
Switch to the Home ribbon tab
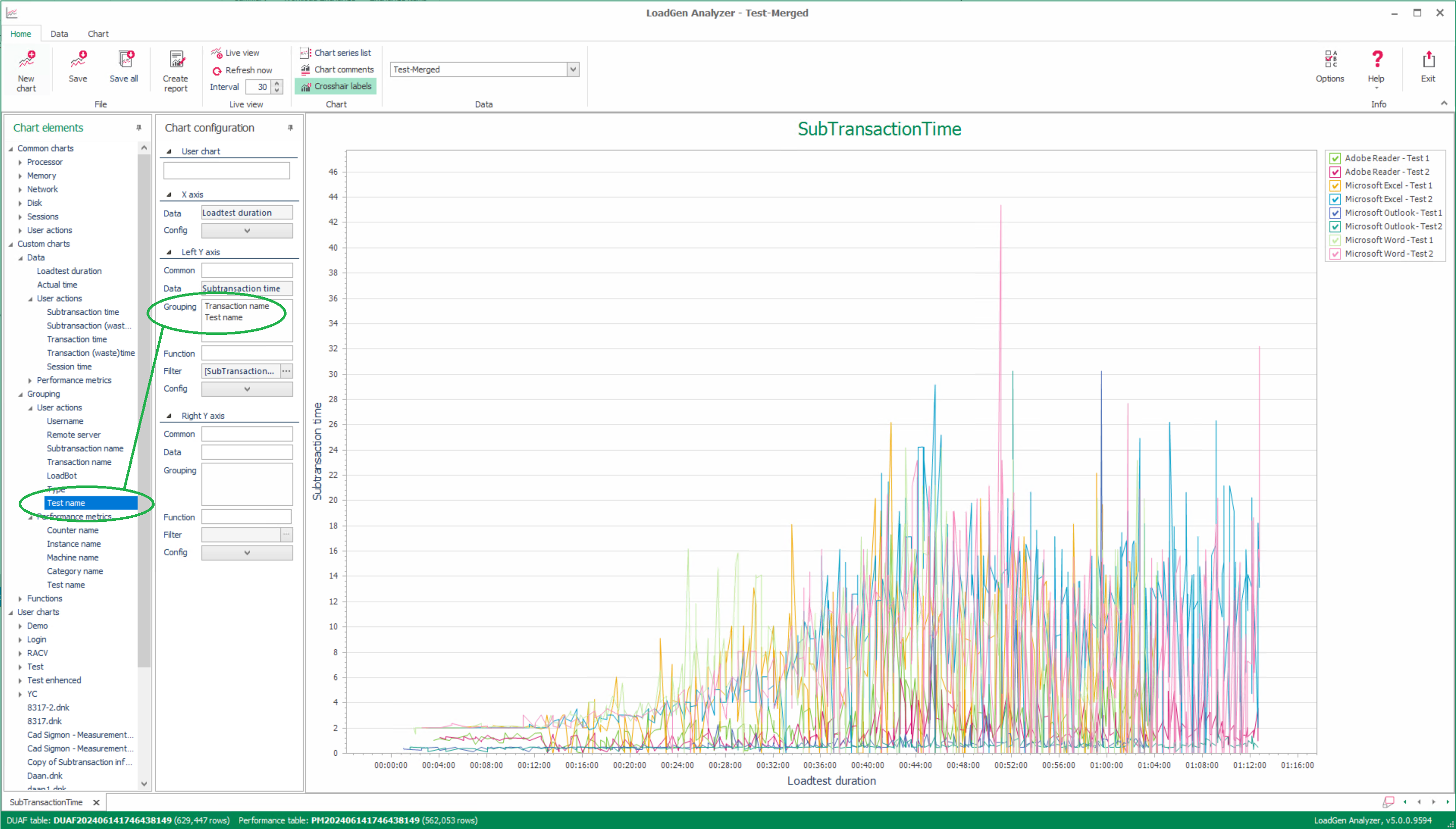tap(21, 34)
